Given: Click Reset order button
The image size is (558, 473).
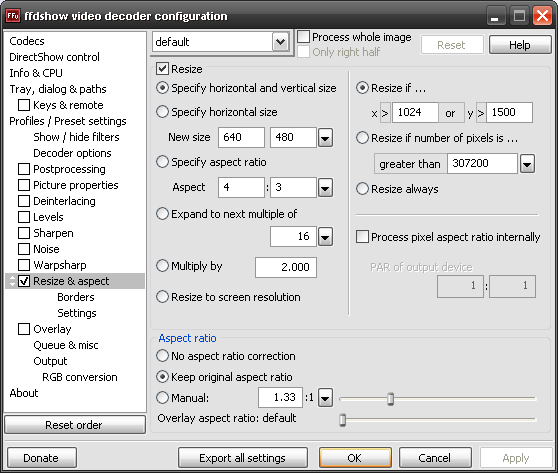Looking at the screenshot, I should click(x=75, y=425).
